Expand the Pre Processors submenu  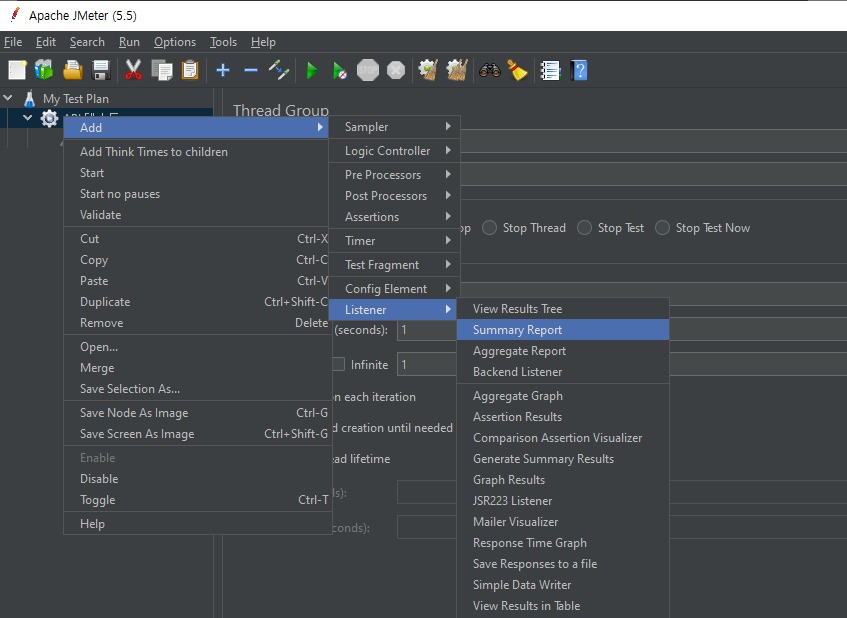[395, 174]
